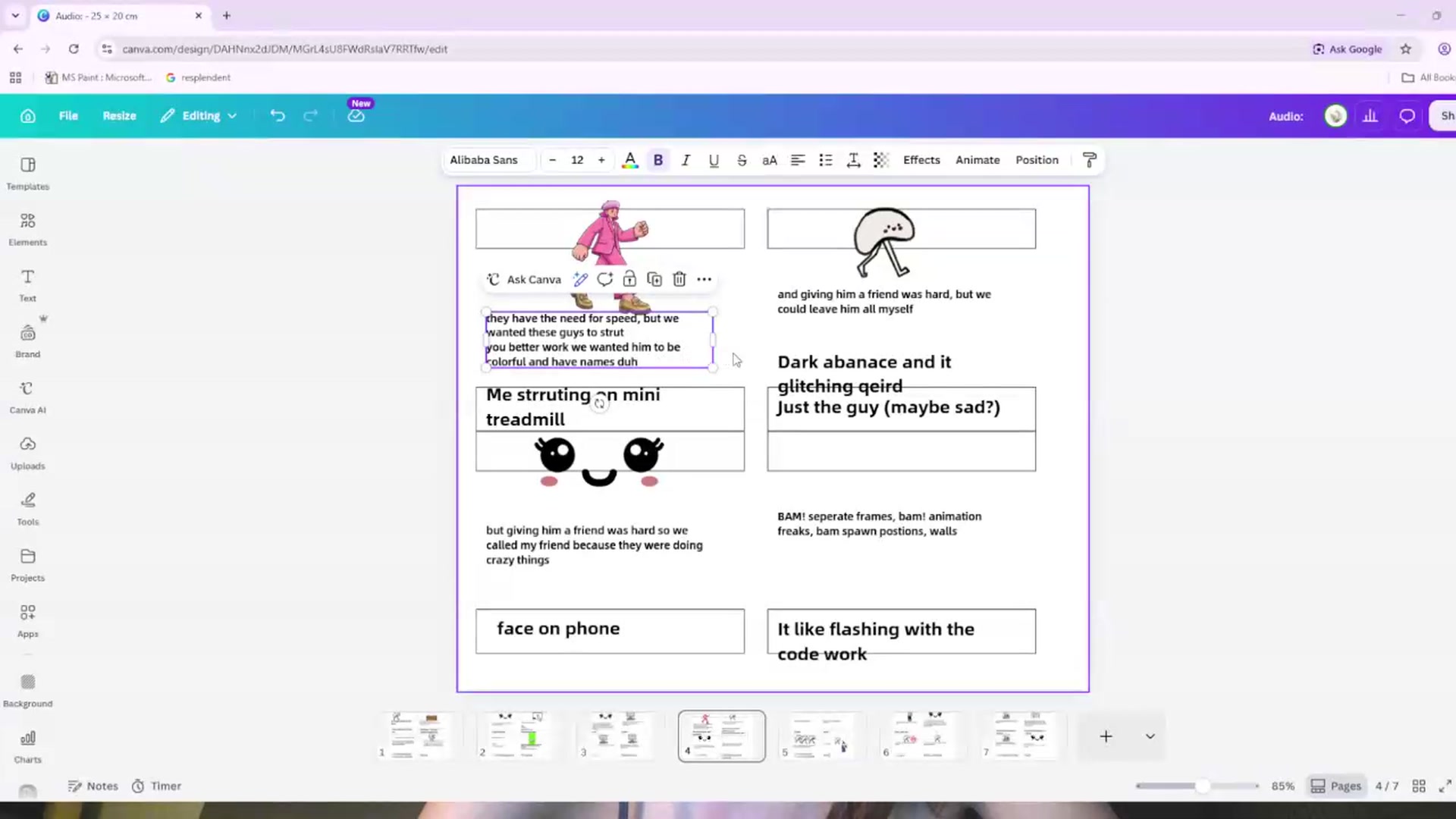Viewport: 1456px width, 819px height.
Task: Open Notes panel
Action: (93, 786)
